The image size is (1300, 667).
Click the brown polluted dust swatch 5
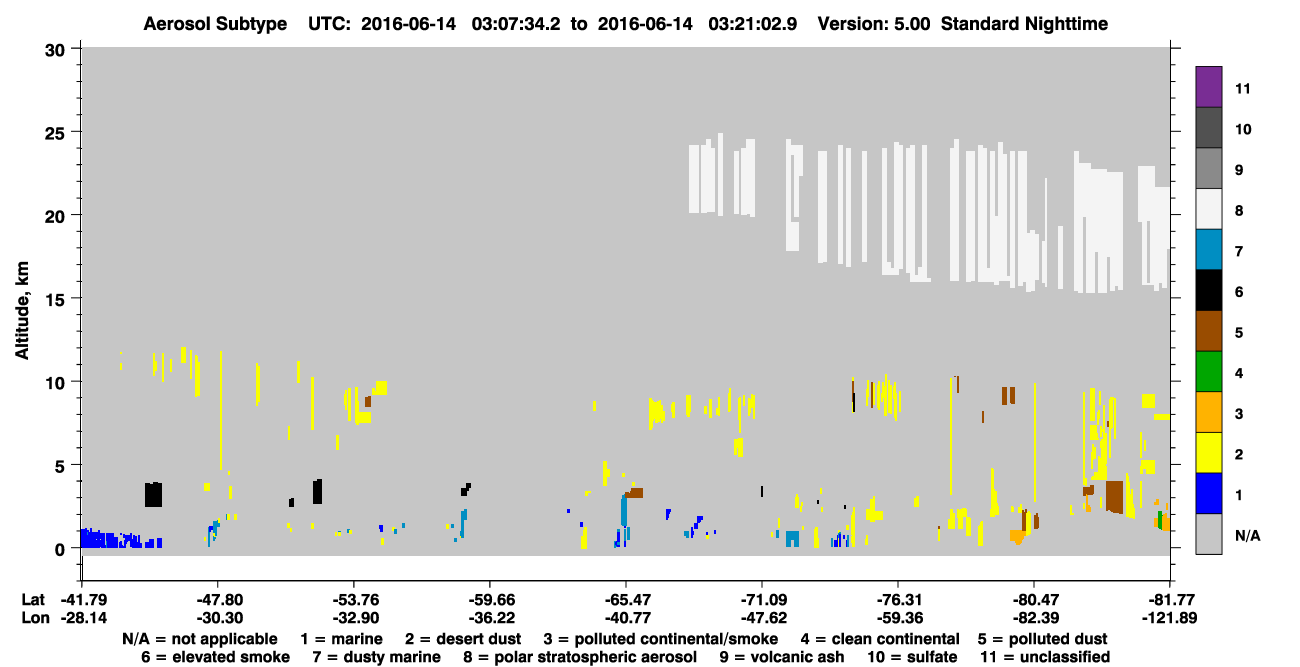(1209, 331)
